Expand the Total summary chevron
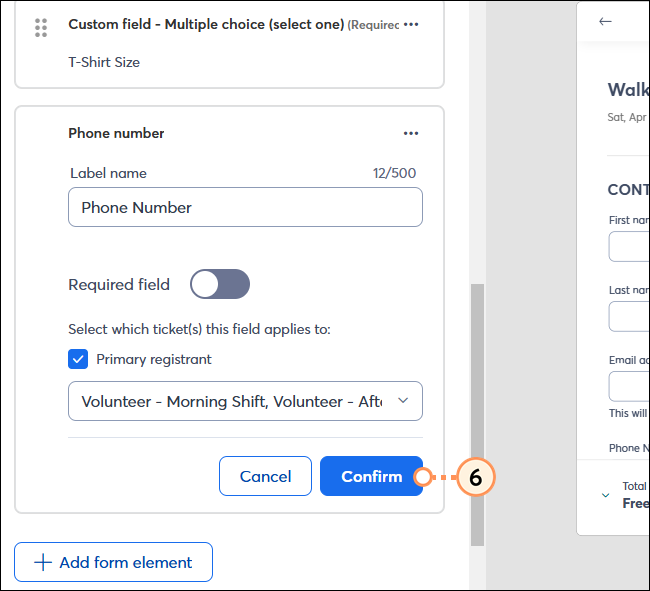 coord(605,495)
